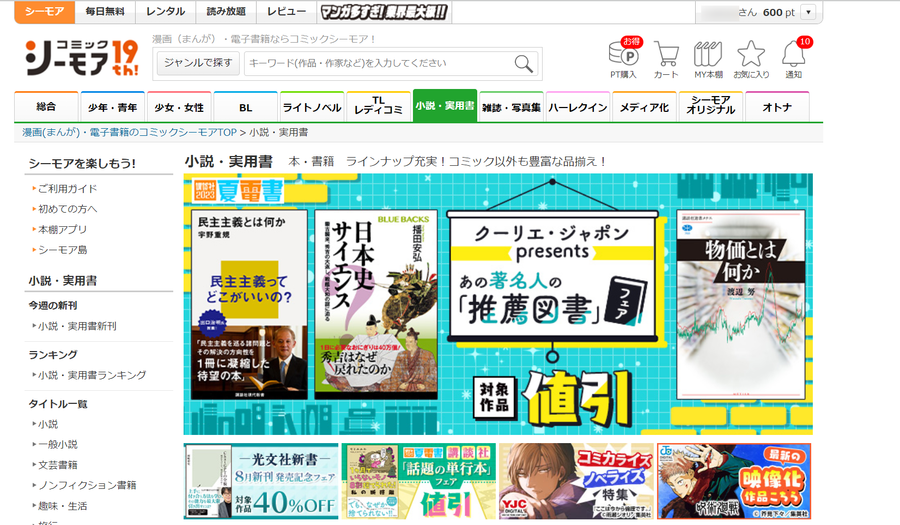The height and width of the screenshot is (525, 900).
Task: Open the 話題の単行本 フェア banner
Action: (x=419, y=481)
